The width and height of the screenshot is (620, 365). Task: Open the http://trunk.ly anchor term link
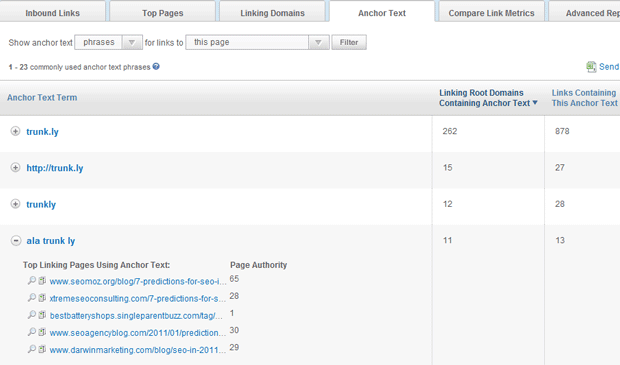coord(55,168)
